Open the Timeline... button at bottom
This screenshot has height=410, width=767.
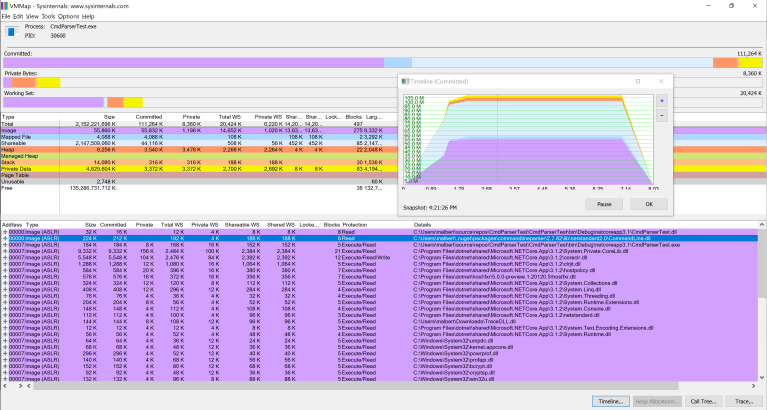pyautogui.click(x=611, y=400)
